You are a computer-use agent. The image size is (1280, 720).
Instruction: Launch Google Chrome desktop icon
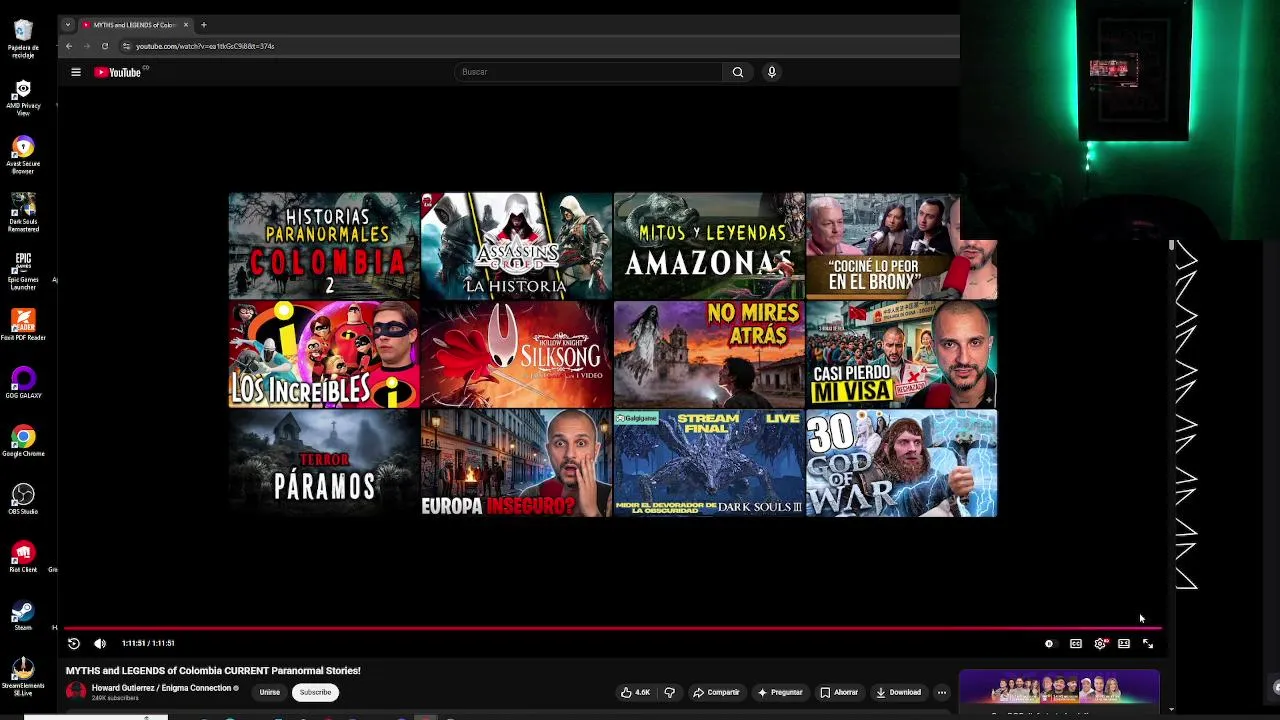(x=23, y=441)
